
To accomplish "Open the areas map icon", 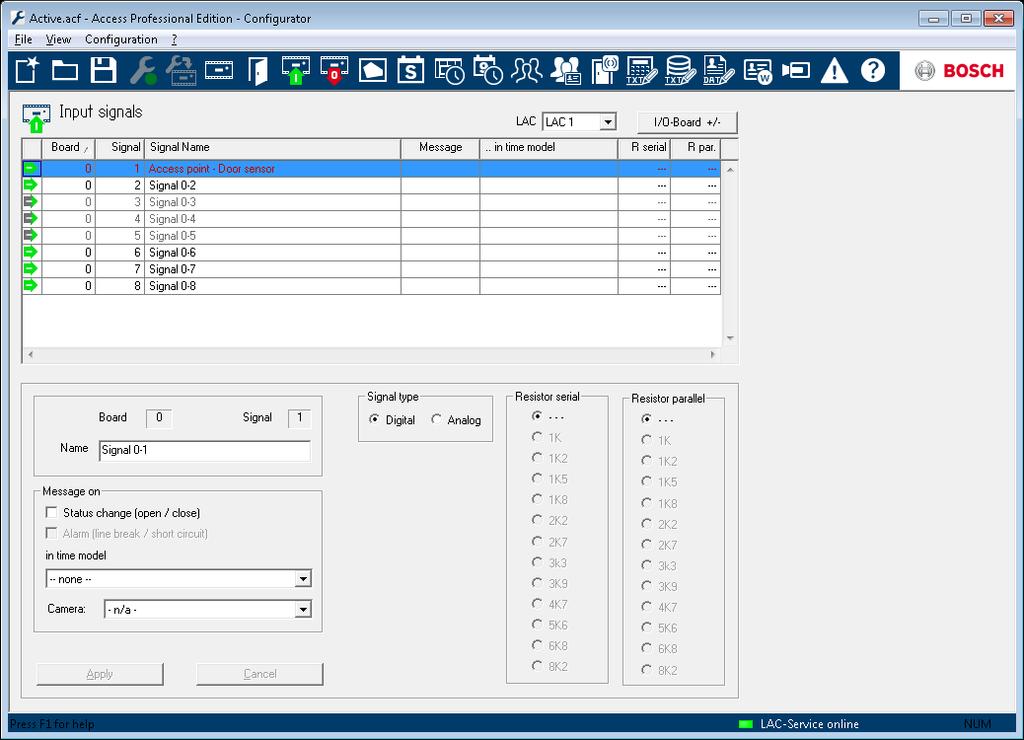I will pyautogui.click(x=373, y=70).
